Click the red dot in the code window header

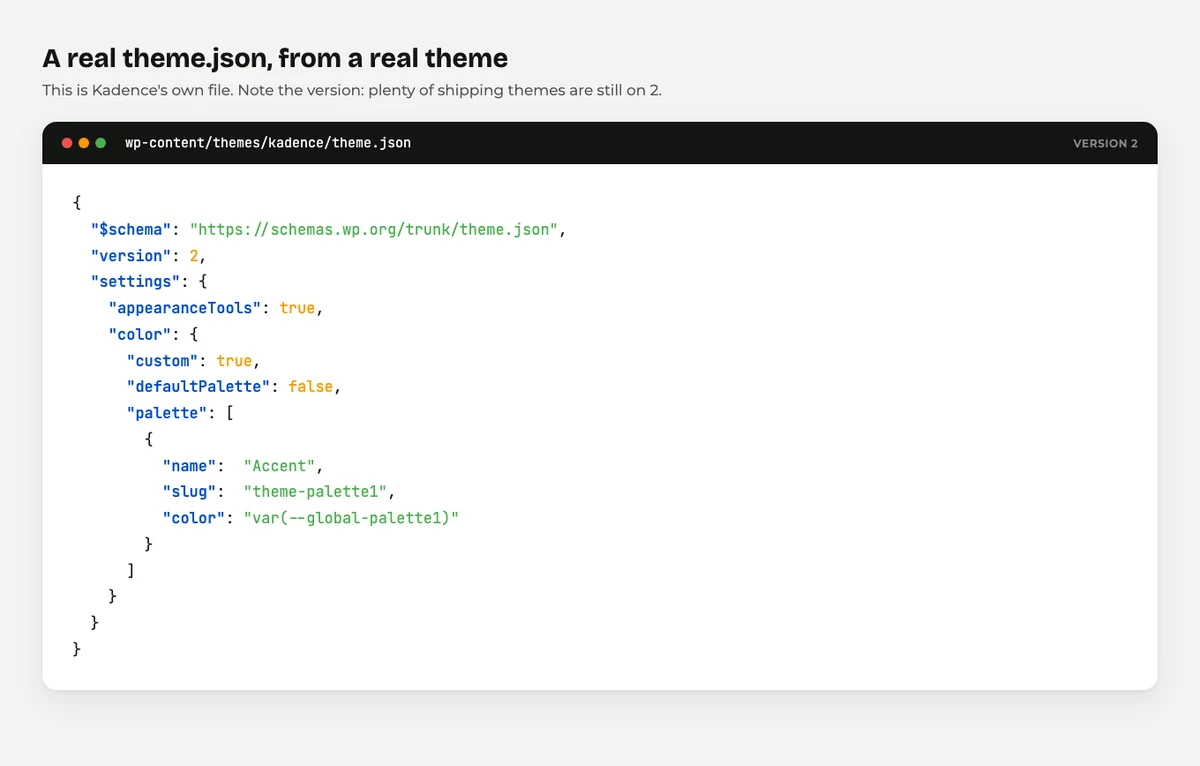[x=67, y=143]
